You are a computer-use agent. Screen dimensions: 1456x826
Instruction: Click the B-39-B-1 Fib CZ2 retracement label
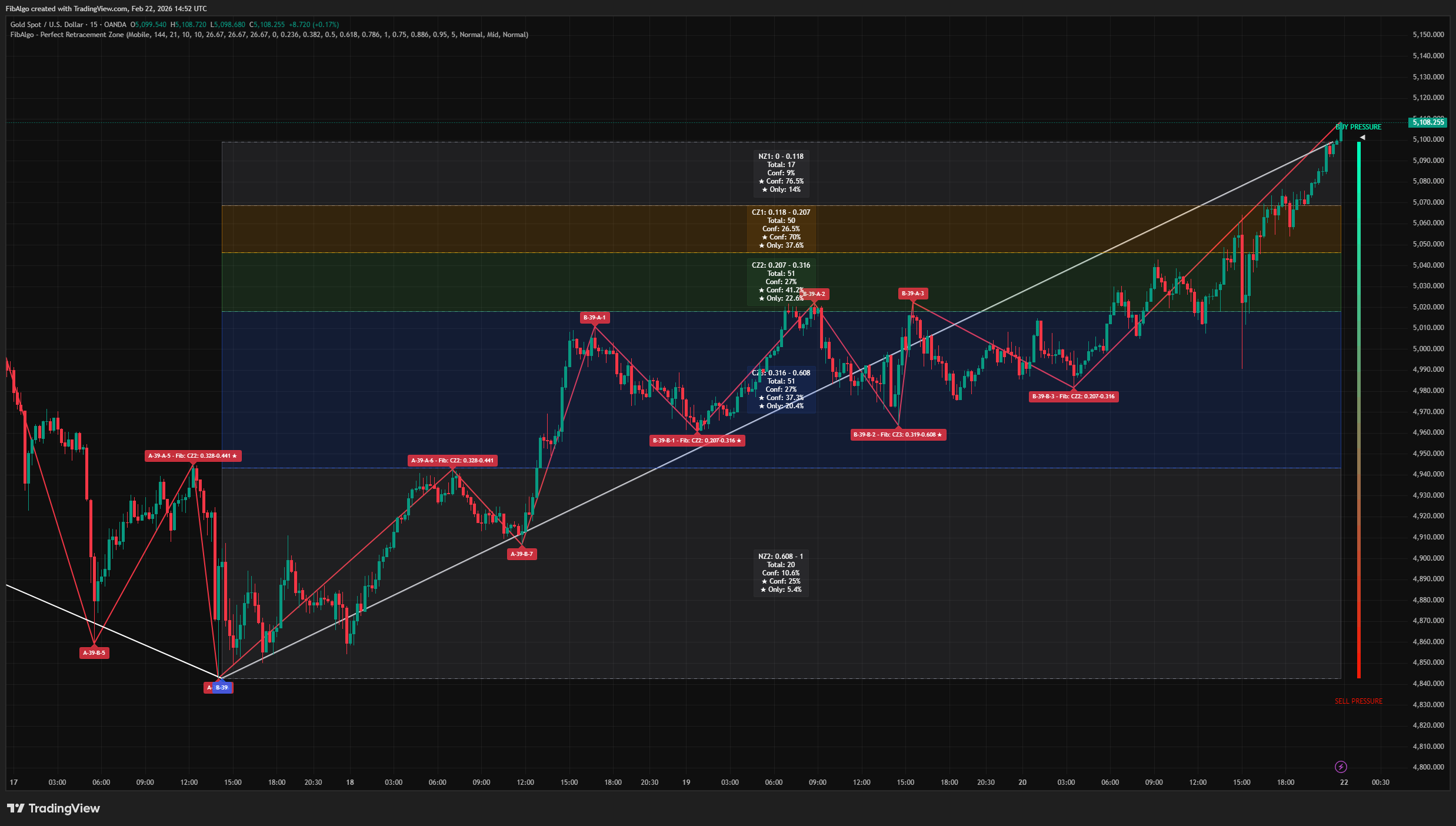698,440
